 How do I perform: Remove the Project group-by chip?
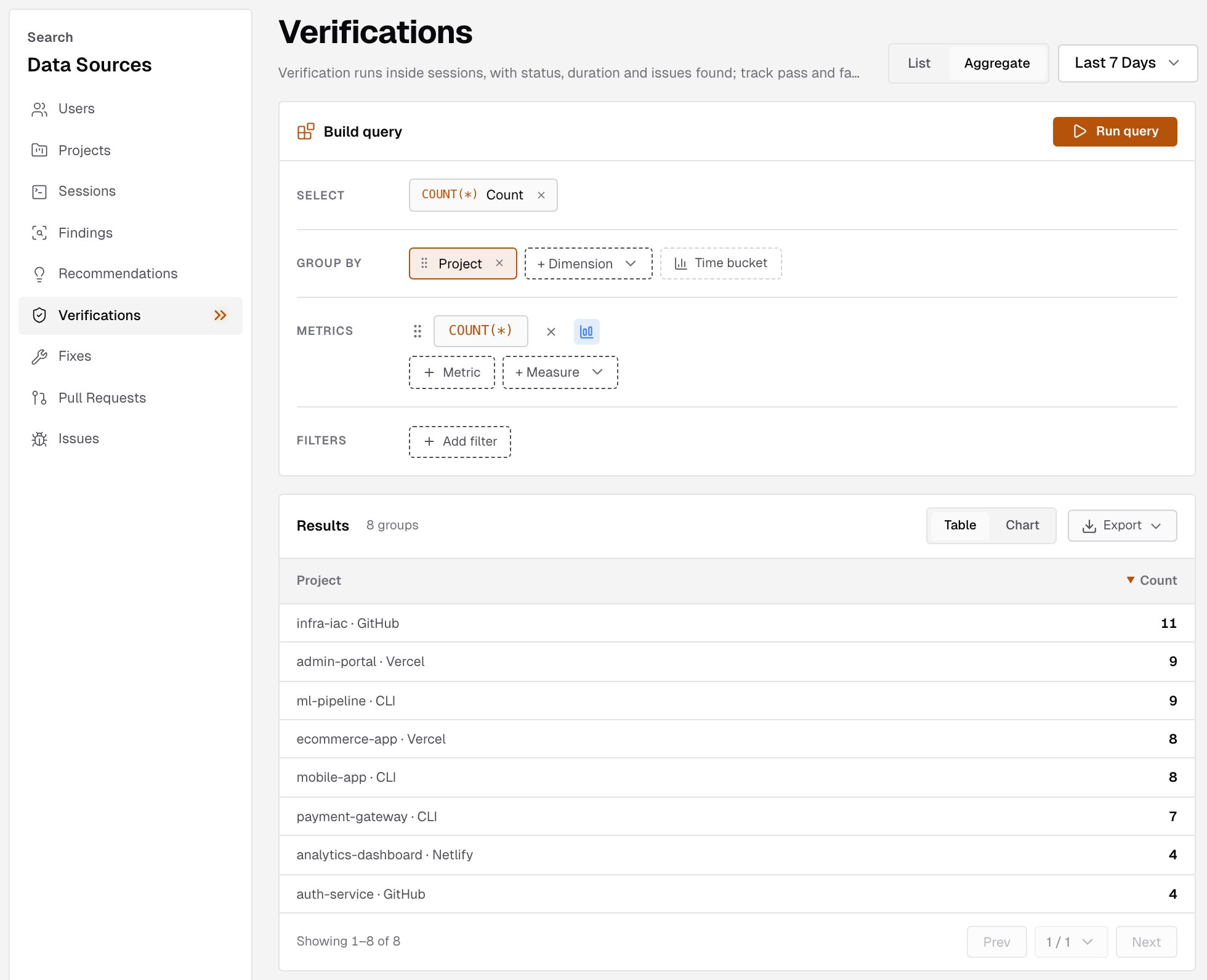click(499, 263)
